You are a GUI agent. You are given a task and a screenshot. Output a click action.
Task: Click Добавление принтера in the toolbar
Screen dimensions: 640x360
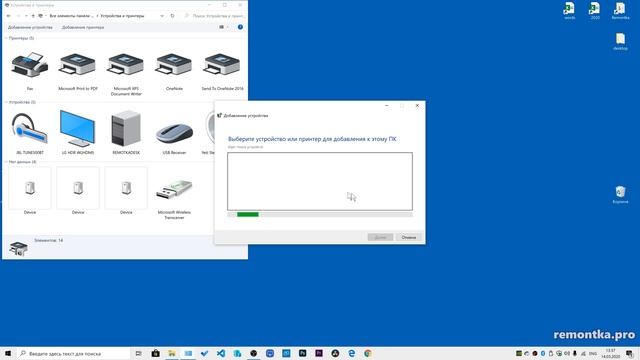click(x=83, y=27)
